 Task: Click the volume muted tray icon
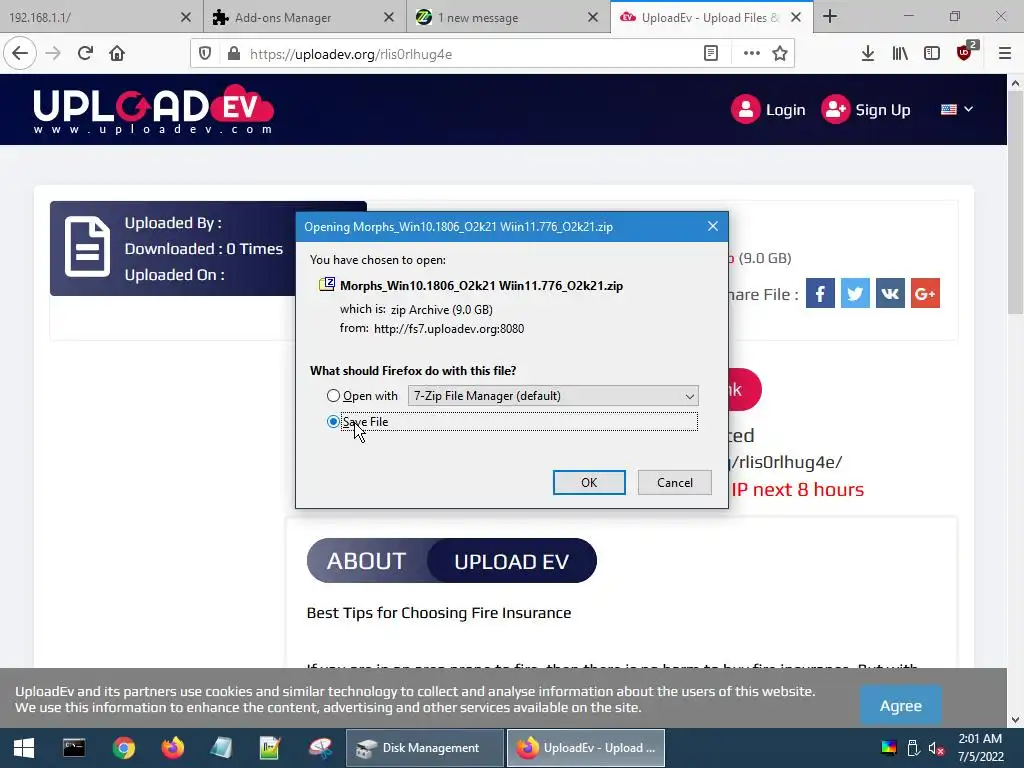[936, 748]
